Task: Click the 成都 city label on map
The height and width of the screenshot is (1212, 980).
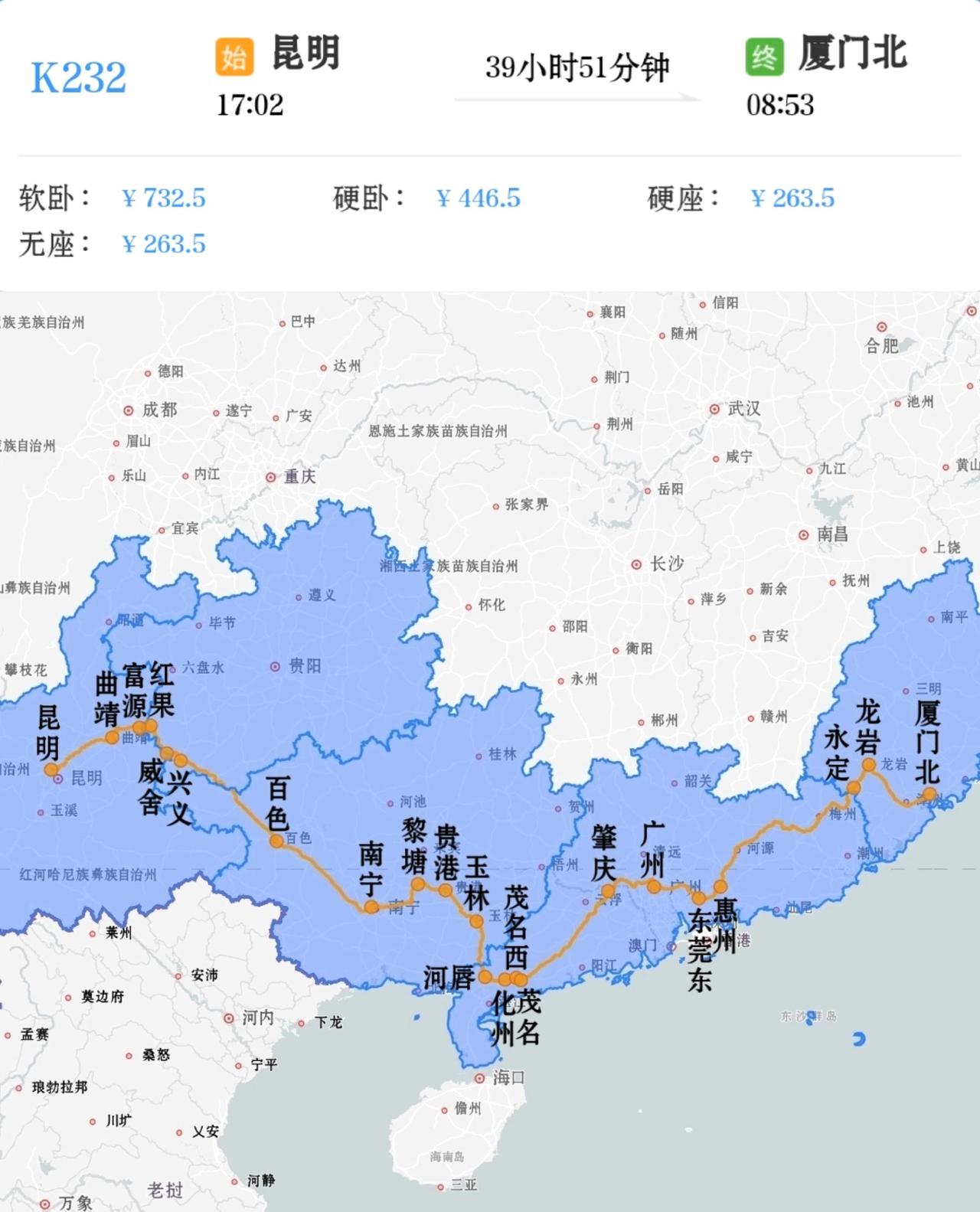Action: point(160,410)
